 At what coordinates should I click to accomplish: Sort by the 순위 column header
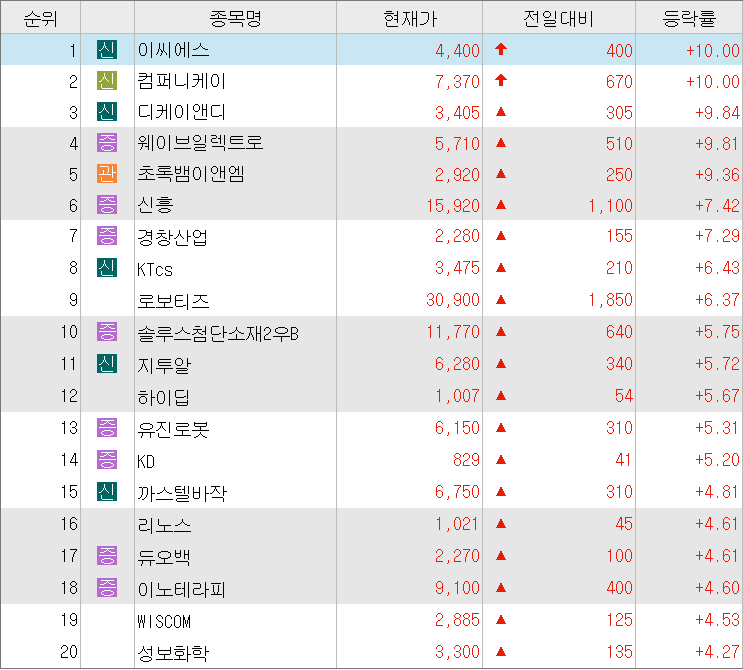click(x=41, y=18)
